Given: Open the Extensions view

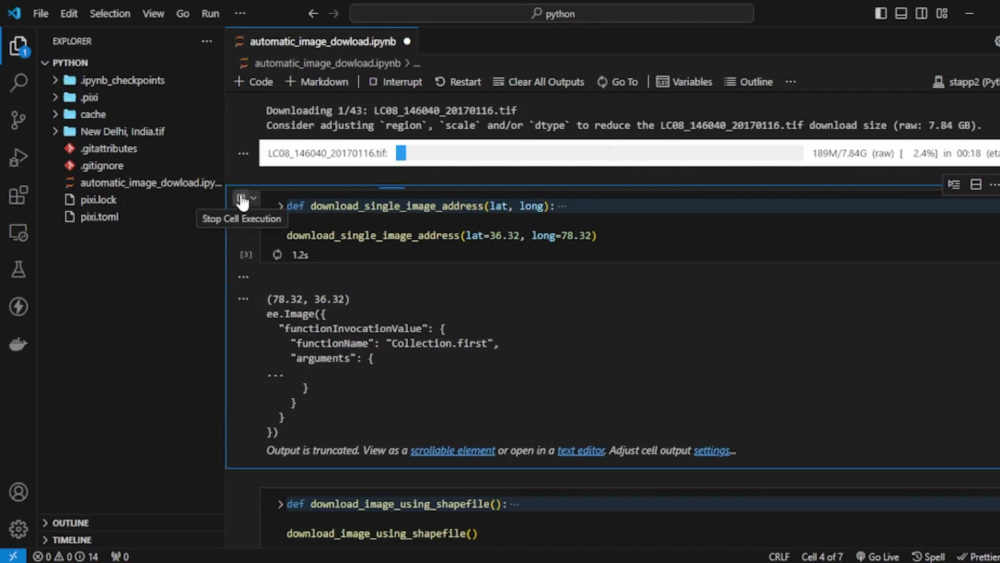Looking at the screenshot, I should (x=18, y=195).
